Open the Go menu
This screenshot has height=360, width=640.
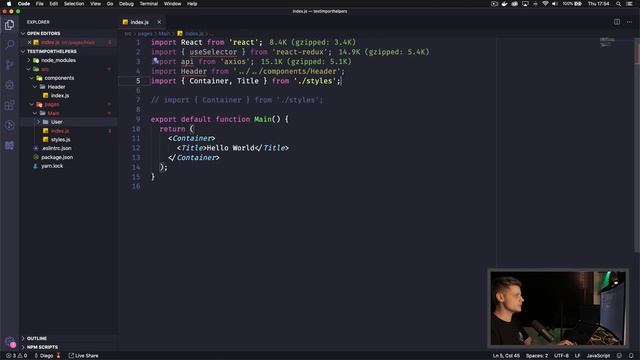(x=110, y=4)
